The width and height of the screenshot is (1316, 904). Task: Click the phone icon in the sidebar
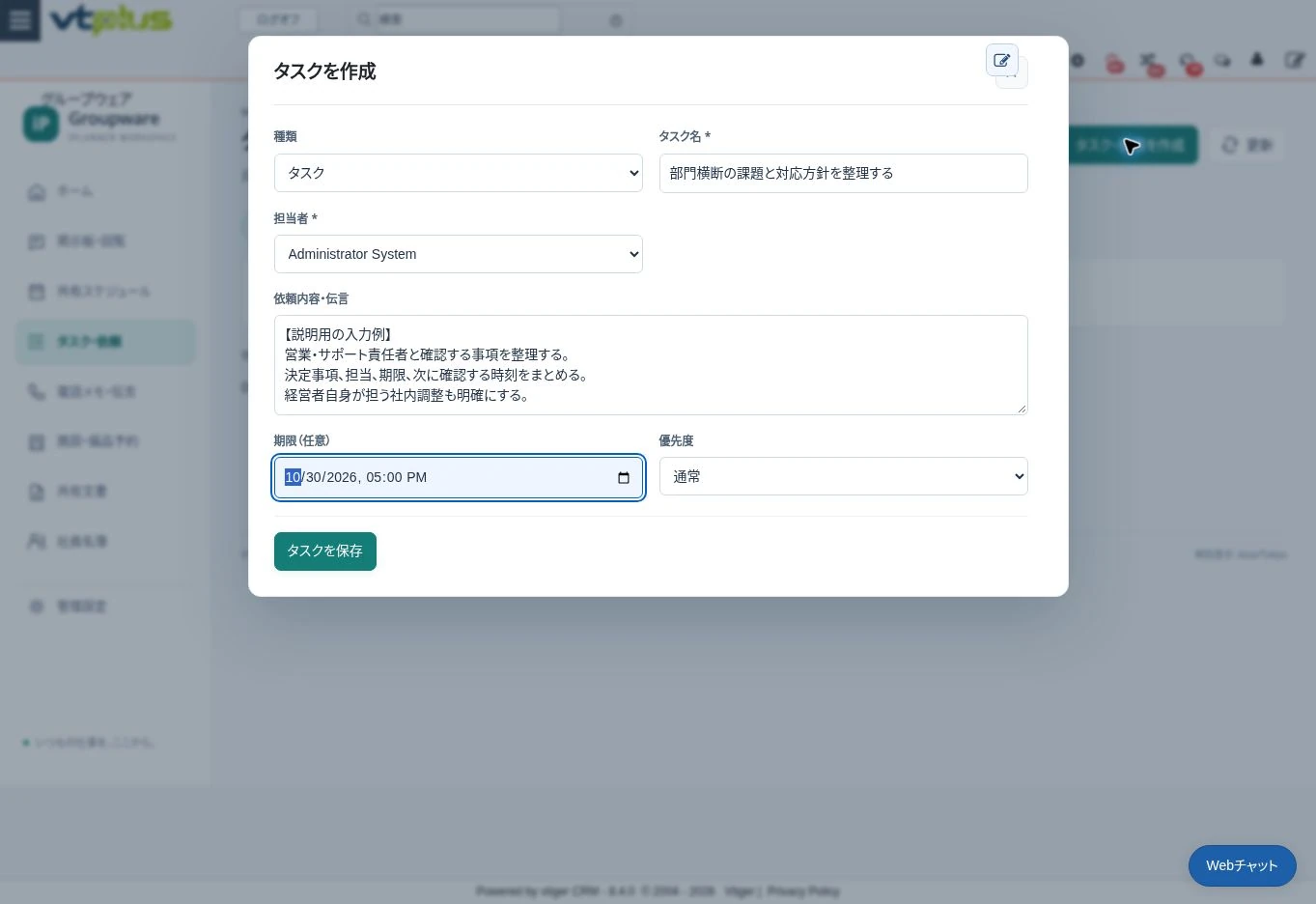(x=37, y=391)
